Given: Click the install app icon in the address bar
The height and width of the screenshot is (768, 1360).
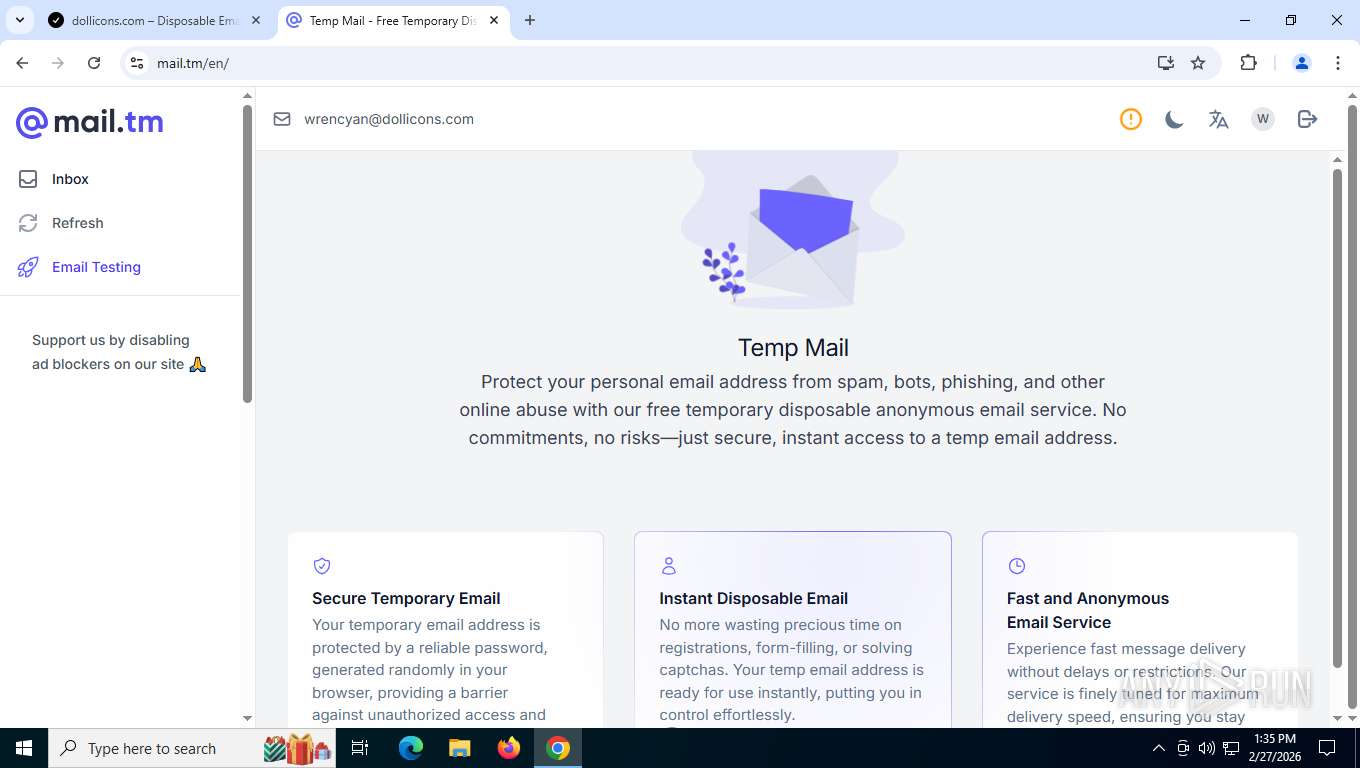Looking at the screenshot, I should tap(1166, 63).
